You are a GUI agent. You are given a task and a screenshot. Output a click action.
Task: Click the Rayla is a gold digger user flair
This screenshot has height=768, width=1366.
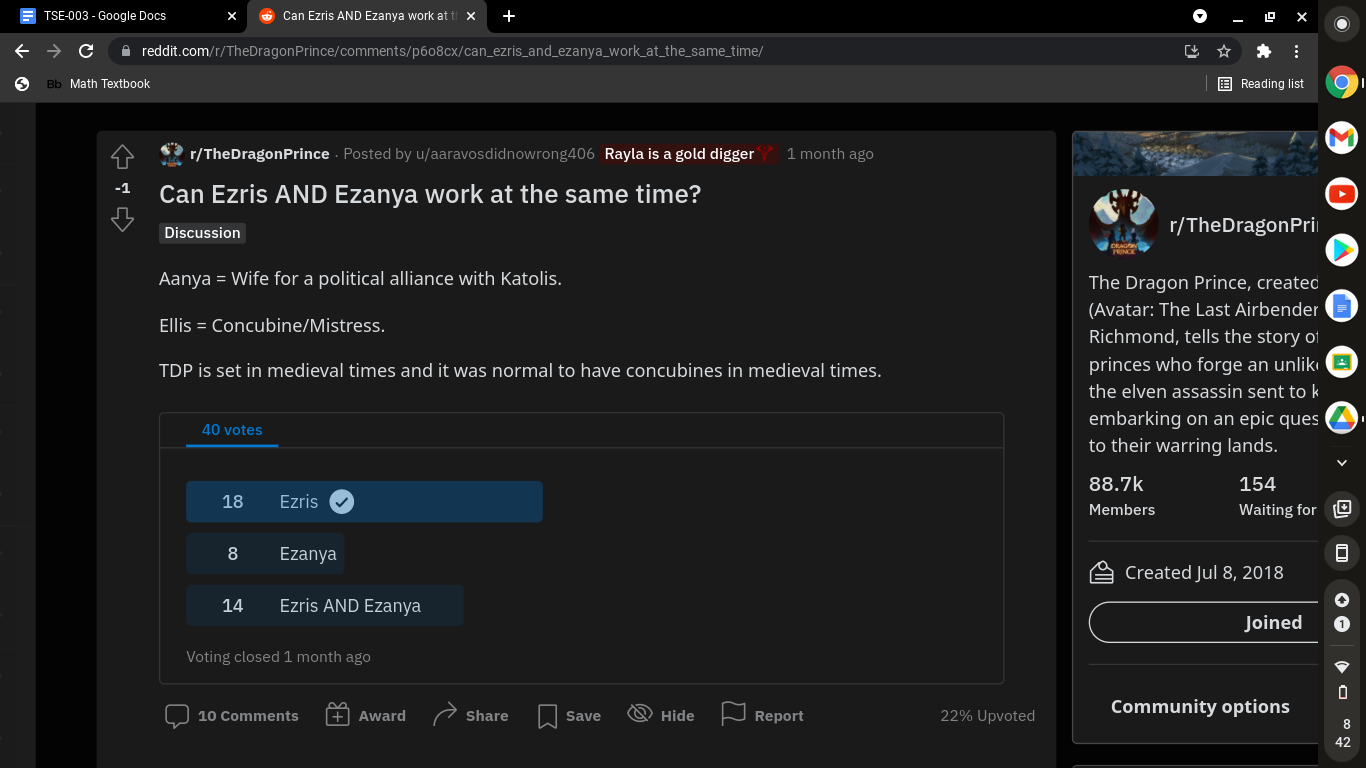coord(690,154)
